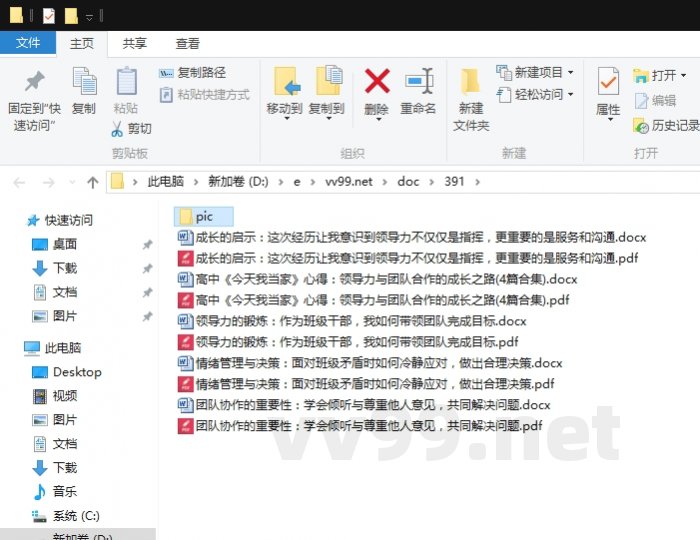Expand the chevron after 391 breadcrumb
Viewport: 700px width, 540px height.
click(x=478, y=182)
